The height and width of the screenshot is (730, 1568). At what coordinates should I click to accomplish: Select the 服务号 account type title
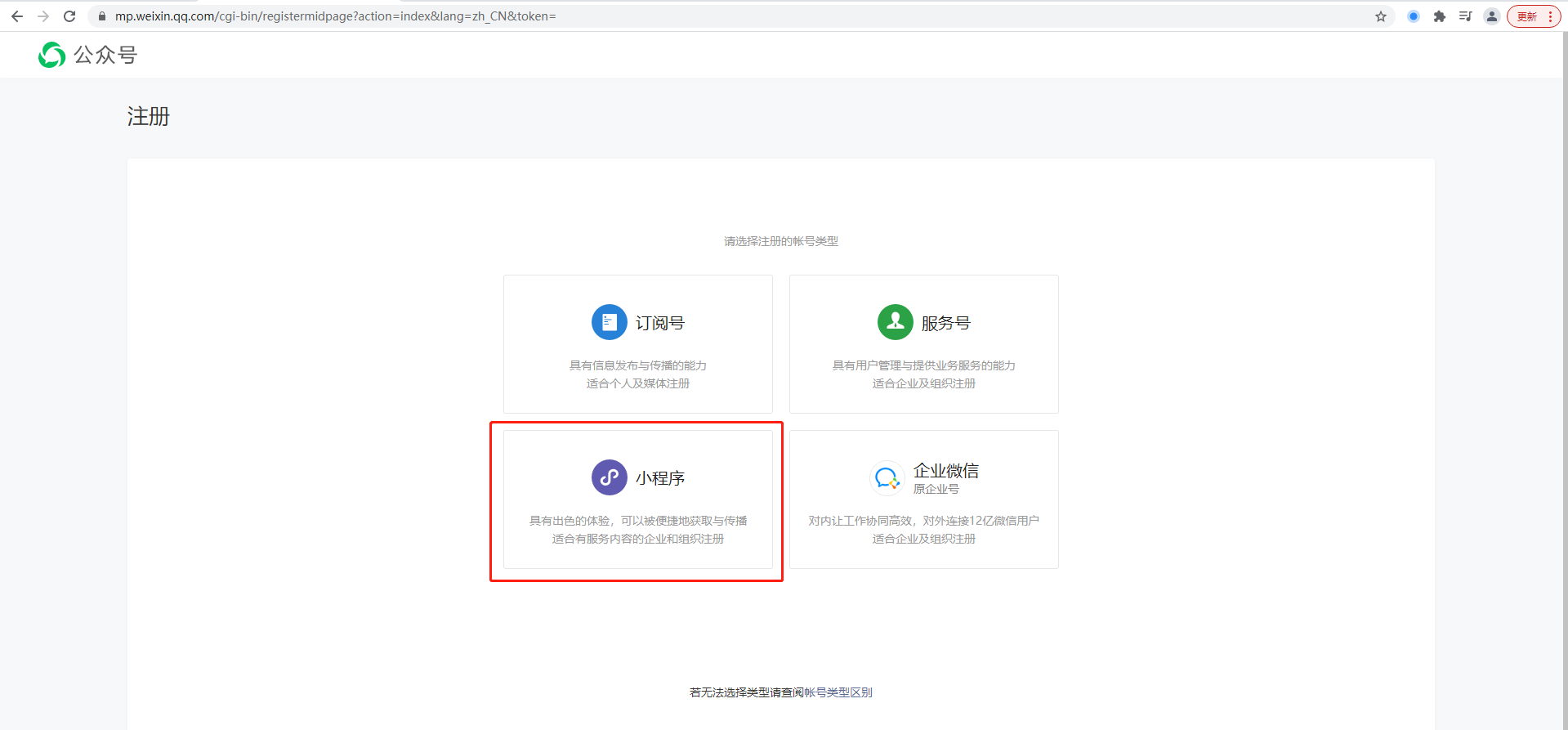click(946, 323)
